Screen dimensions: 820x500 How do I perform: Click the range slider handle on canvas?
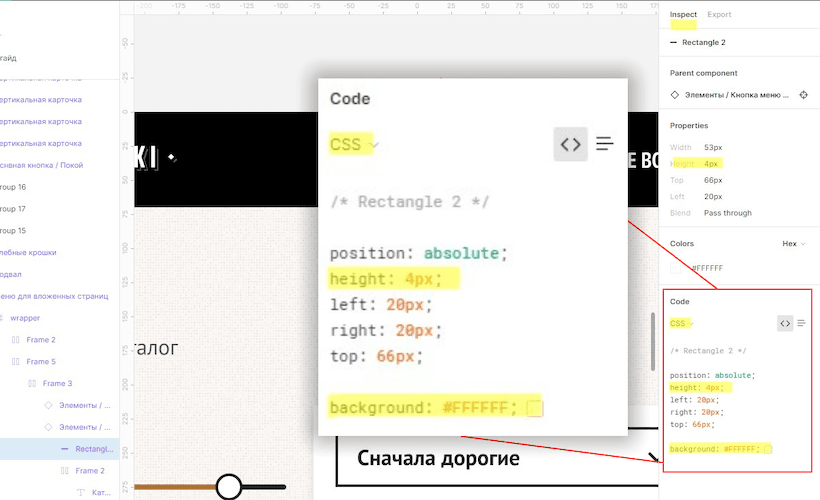[229, 487]
